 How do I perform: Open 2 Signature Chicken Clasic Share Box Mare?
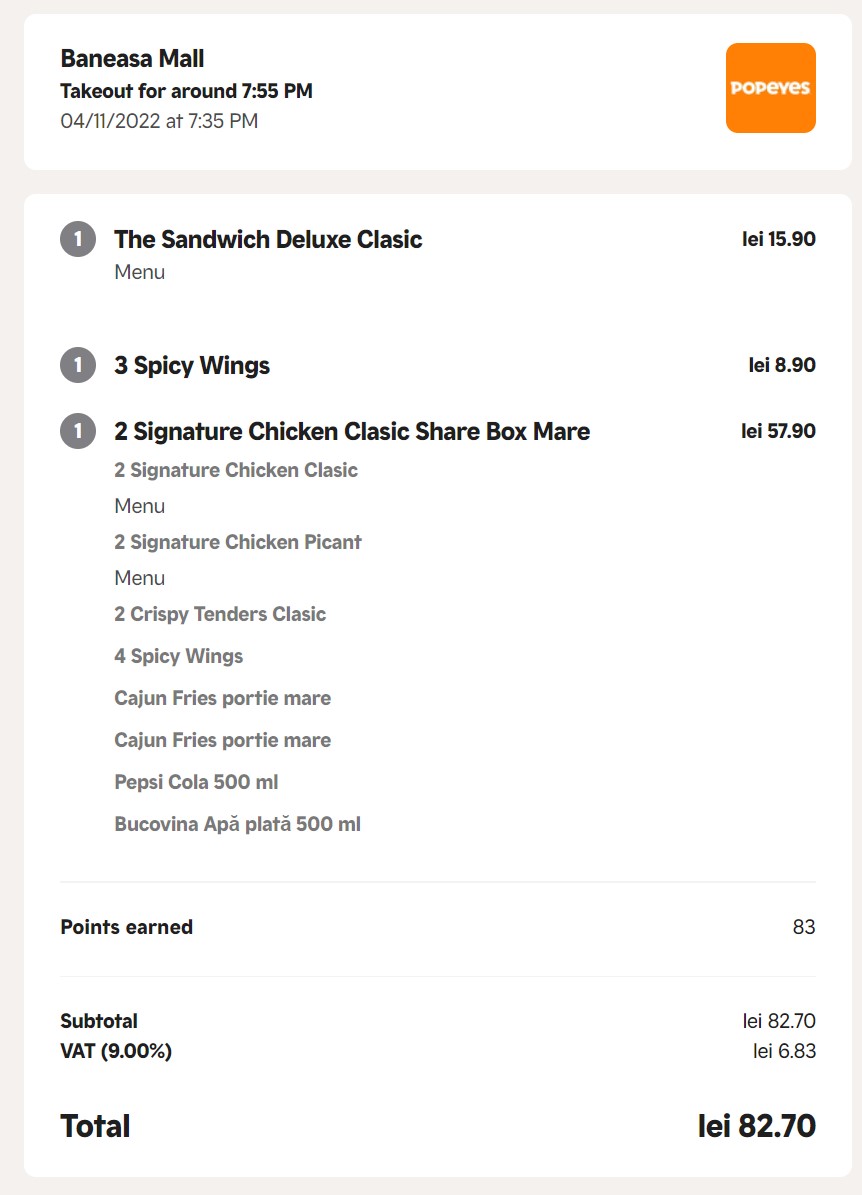pos(352,431)
